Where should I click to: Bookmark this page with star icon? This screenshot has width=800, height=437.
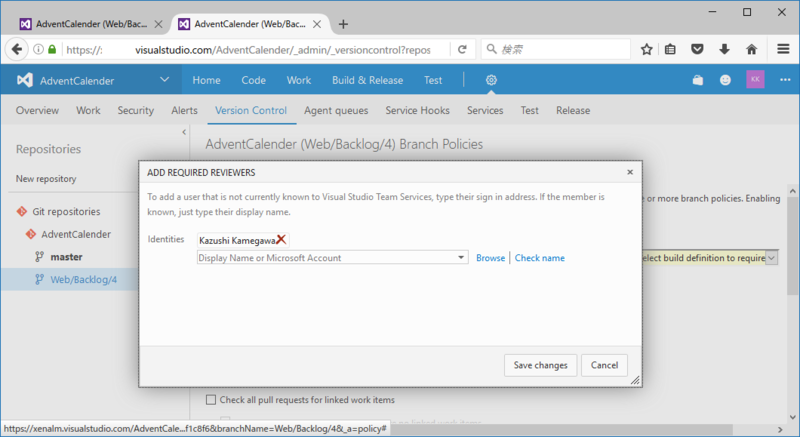click(646, 49)
